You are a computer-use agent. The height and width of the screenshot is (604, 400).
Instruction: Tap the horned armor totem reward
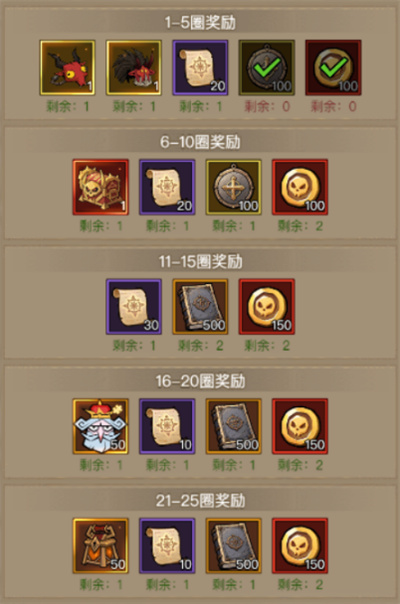pos(101,546)
